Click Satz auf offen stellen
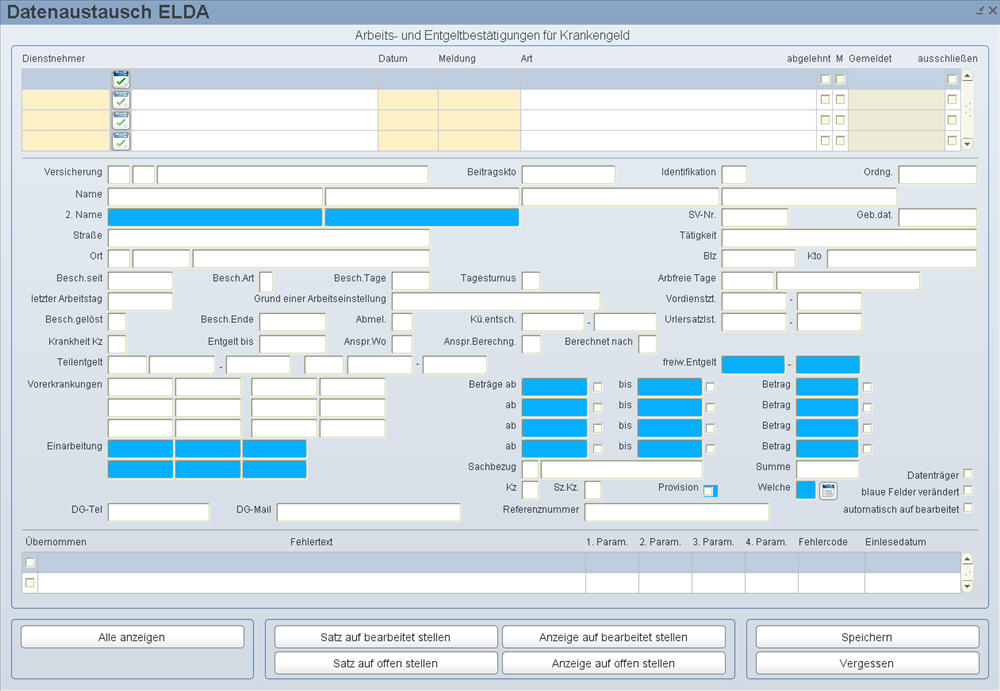The height and width of the screenshot is (691, 1000). tap(386, 663)
